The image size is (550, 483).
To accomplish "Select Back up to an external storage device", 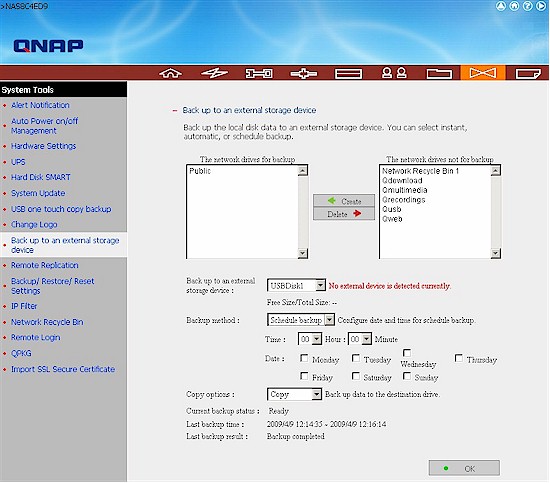I will (65, 245).
